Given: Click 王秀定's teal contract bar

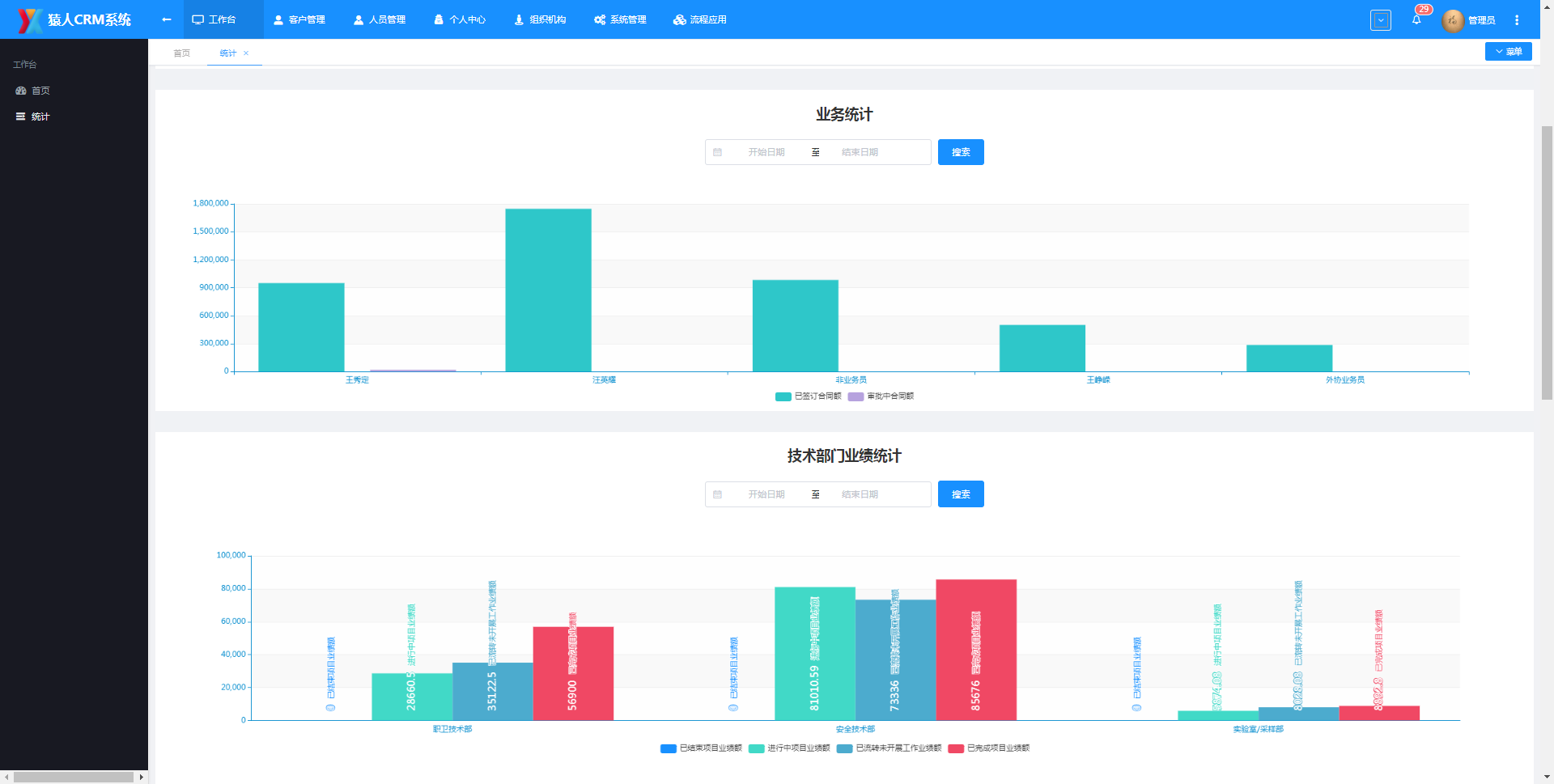Looking at the screenshot, I should (301, 328).
